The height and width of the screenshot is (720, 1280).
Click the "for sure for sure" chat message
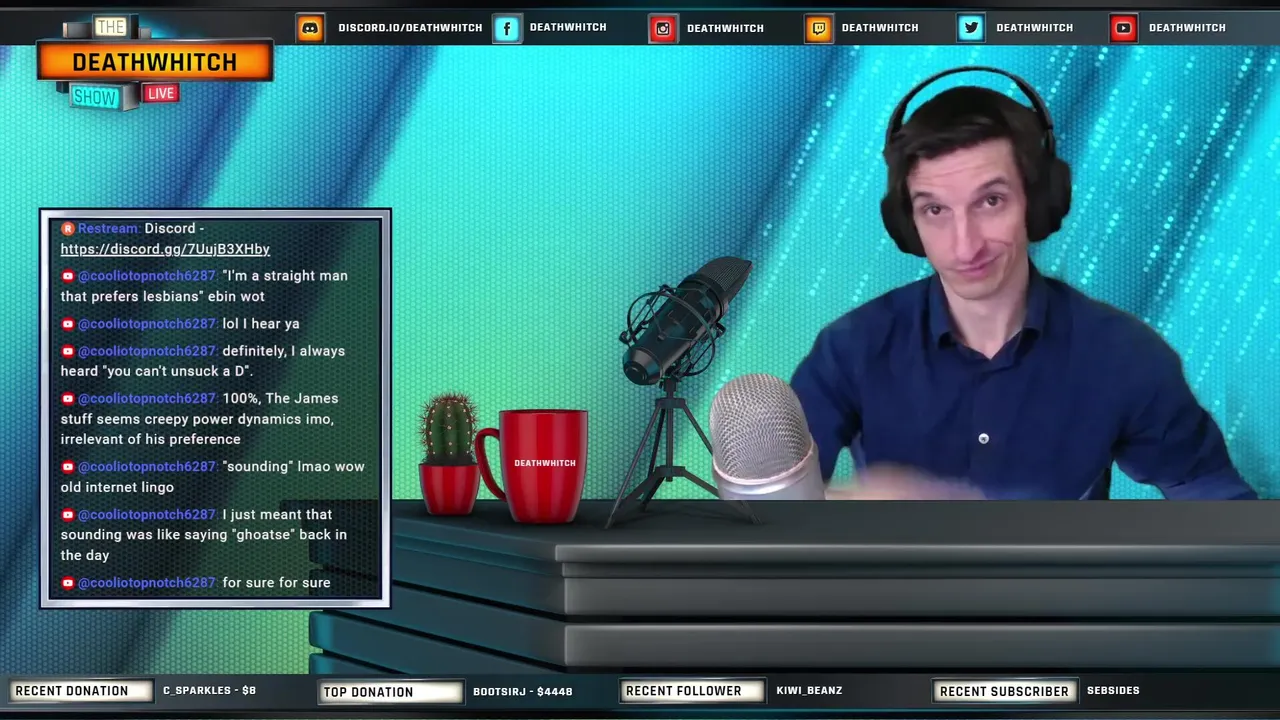pyautogui.click(x=276, y=583)
